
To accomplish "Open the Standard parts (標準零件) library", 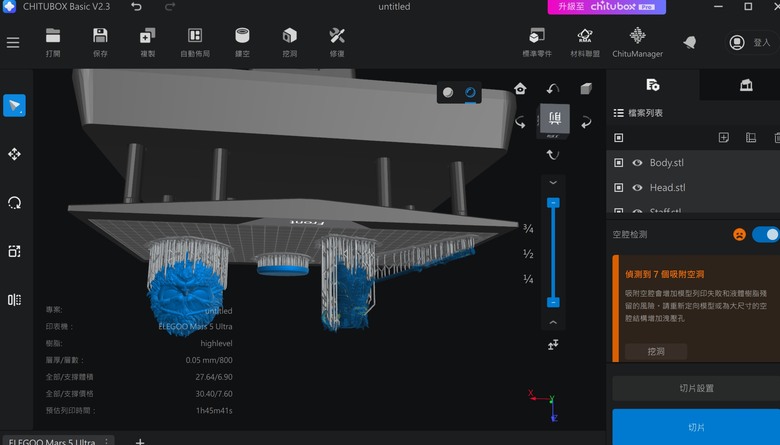I will click(537, 42).
